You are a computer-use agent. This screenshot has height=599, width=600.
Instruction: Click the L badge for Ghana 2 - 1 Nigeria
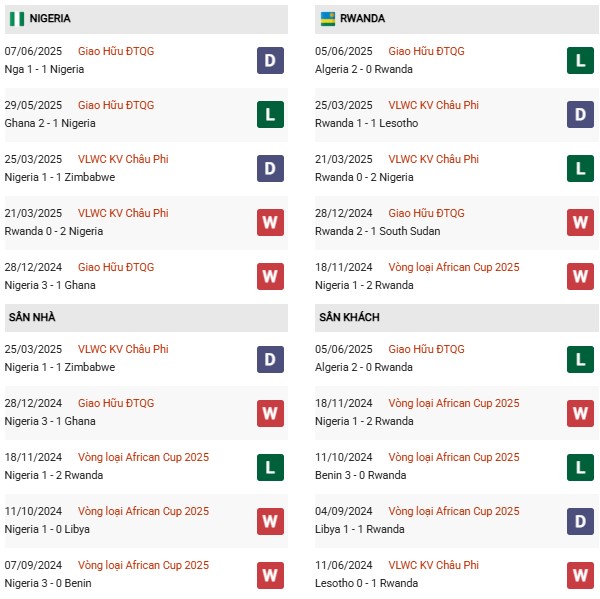pyautogui.click(x=270, y=115)
